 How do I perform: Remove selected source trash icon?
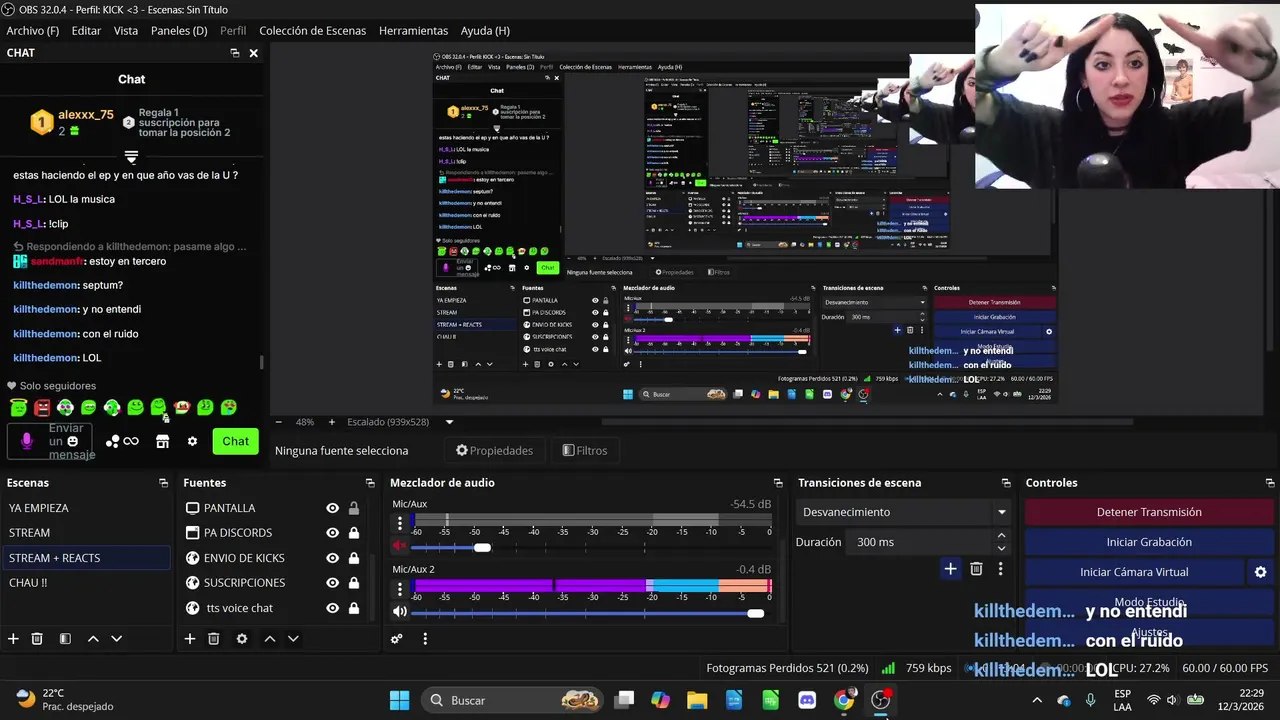coord(213,639)
